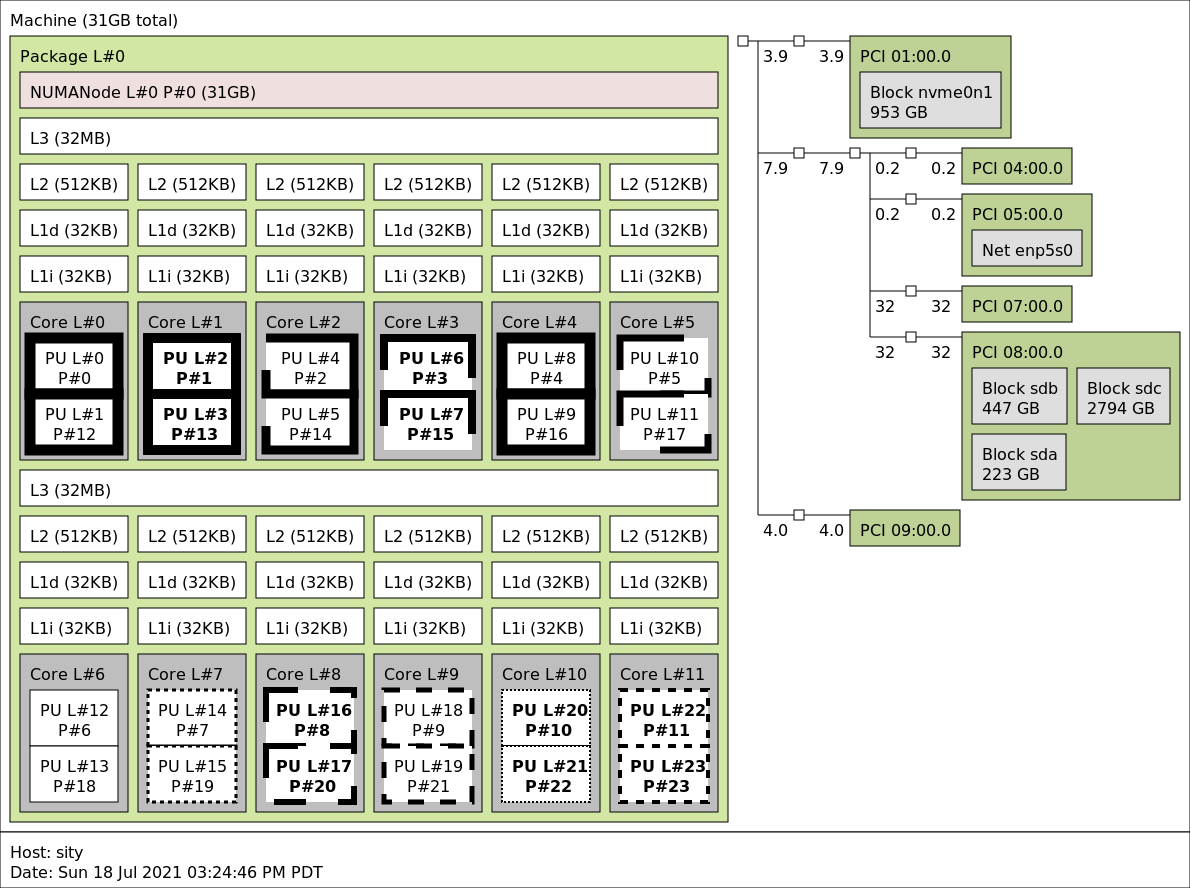Click the PCI 07:00.0 device box
This screenshot has width=1190, height=888.
point(1016,305)
